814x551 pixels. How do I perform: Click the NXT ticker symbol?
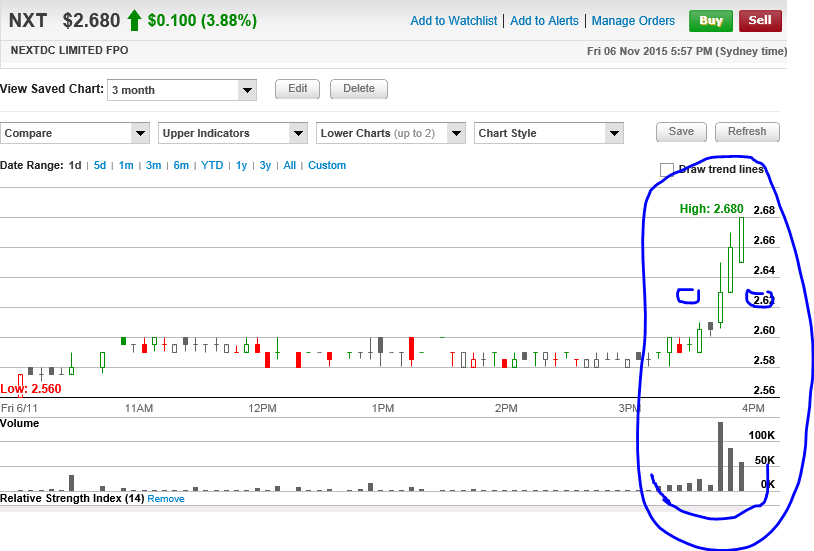[28, 20]
